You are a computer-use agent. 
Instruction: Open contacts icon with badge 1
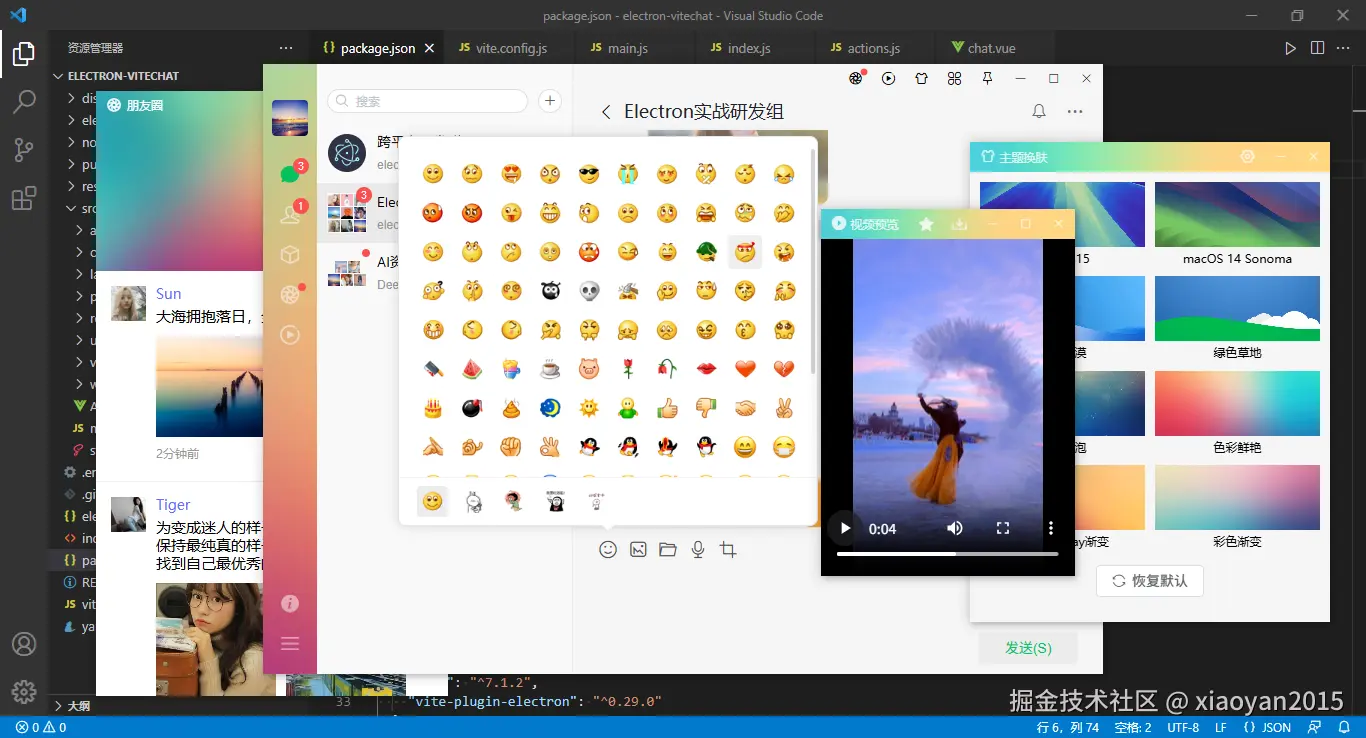click(290, 214)
